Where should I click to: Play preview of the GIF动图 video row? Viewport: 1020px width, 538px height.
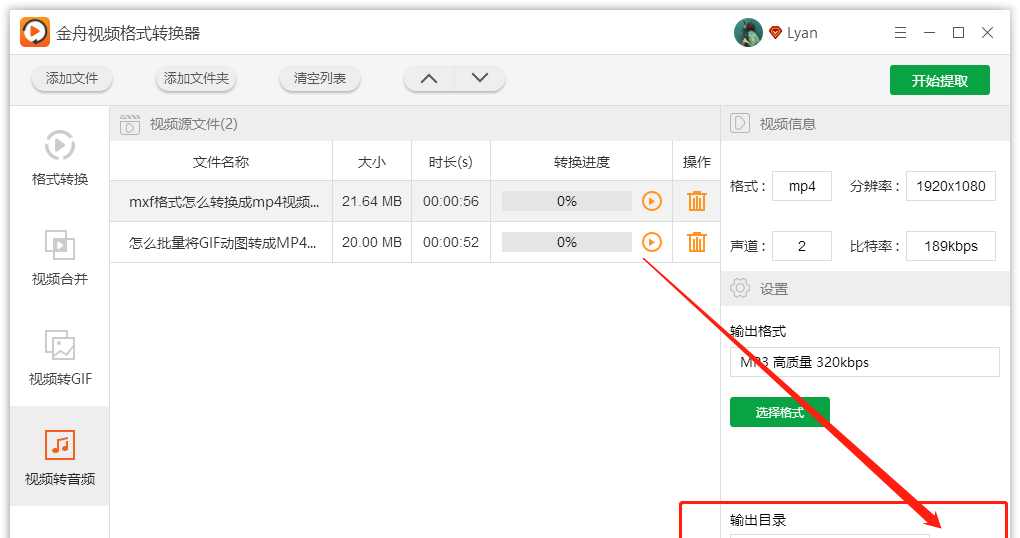[x=652, y=242]
